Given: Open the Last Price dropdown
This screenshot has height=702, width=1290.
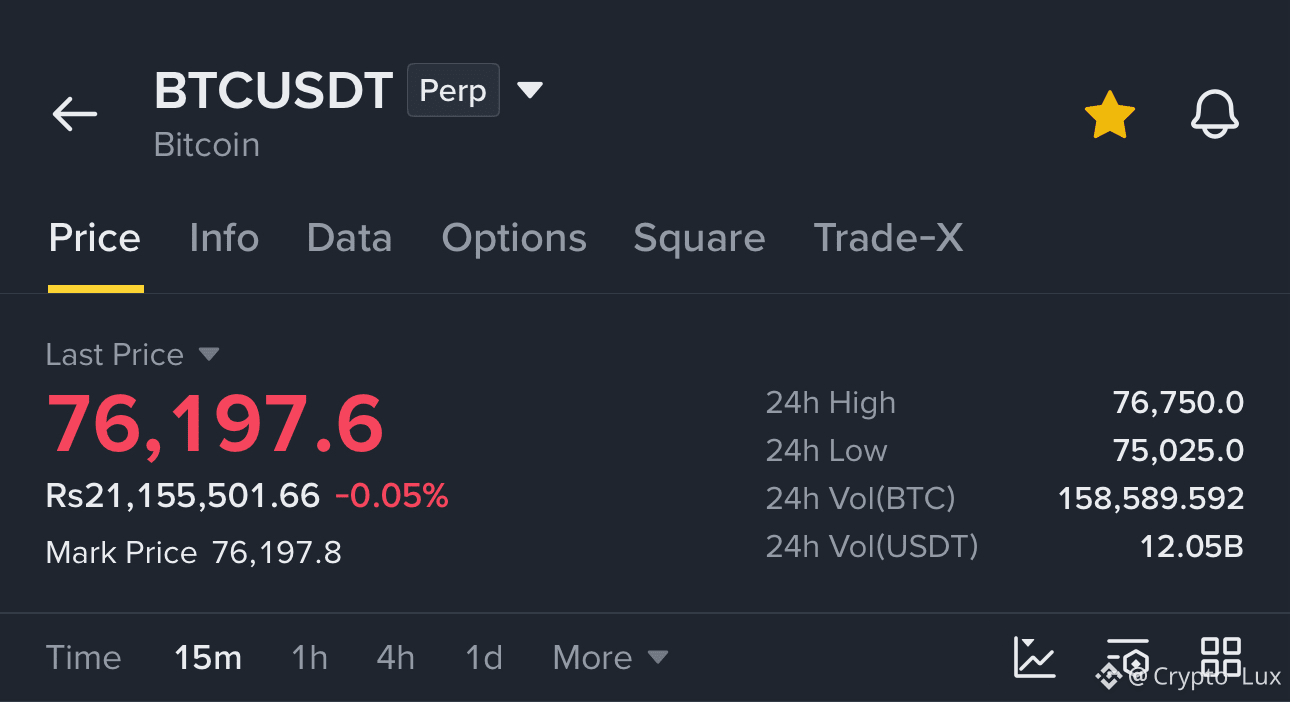Looking at the screenshot, I should [x=132, y=355].
